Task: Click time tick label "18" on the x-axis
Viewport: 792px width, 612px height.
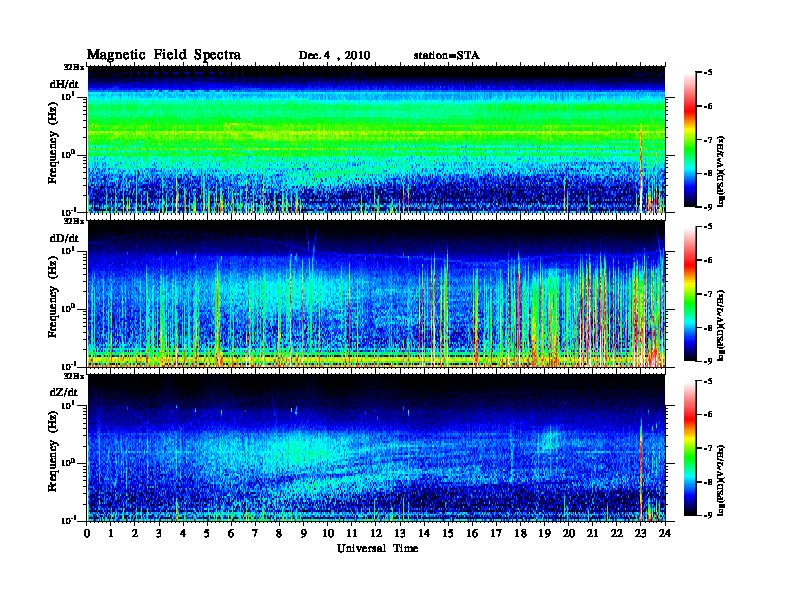Action: (520, 533)
